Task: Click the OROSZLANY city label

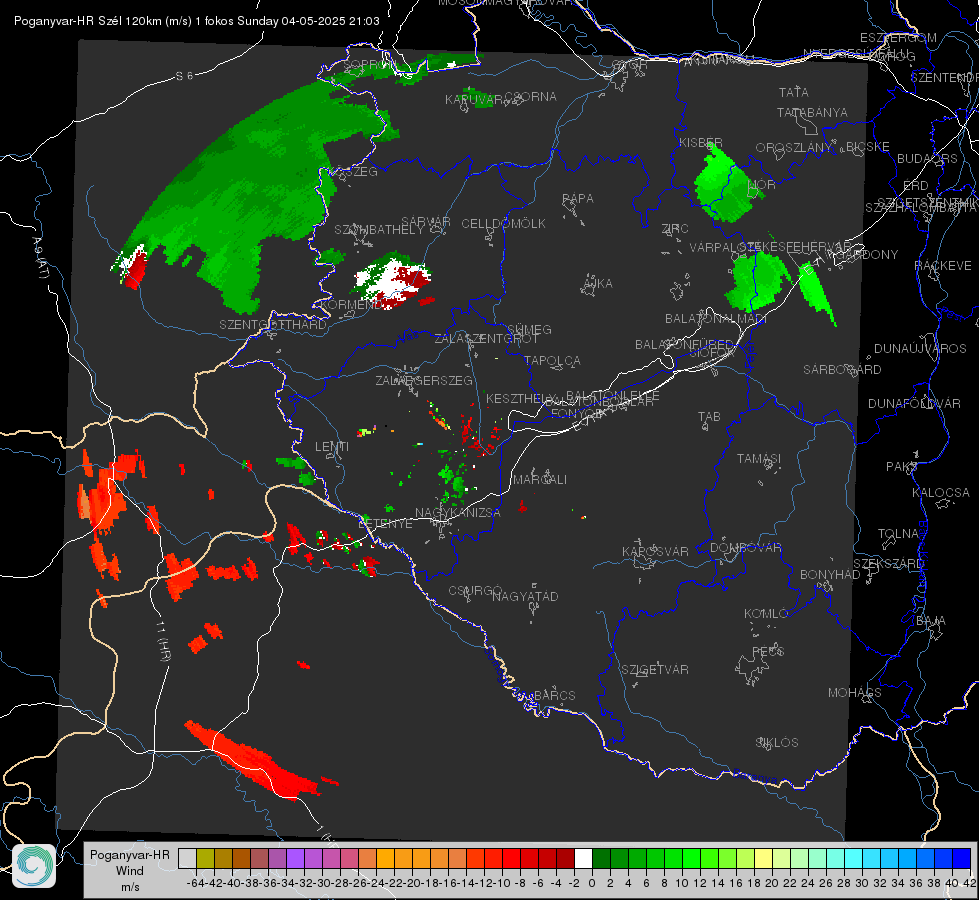Action: pos(794,148)
